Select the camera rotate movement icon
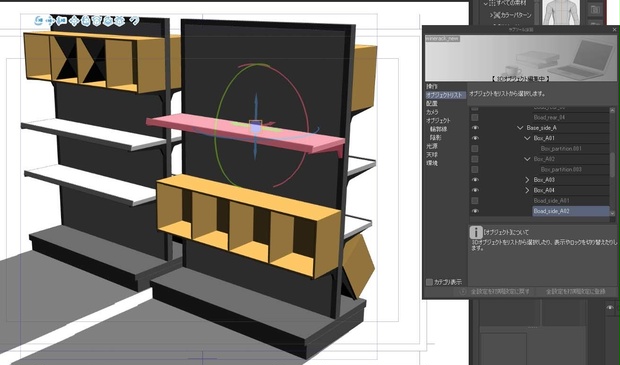 39,20
